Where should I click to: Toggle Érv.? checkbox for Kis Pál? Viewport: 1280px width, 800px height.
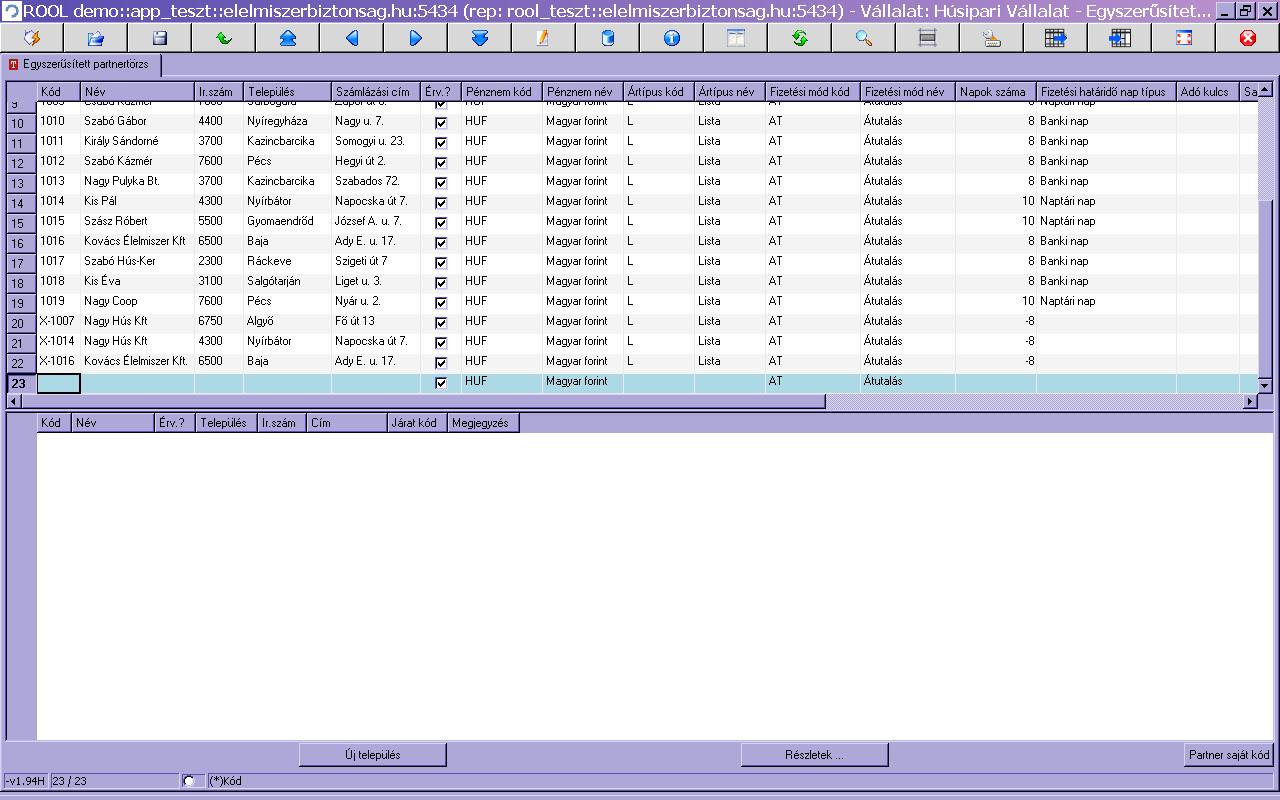coord(441,202)
